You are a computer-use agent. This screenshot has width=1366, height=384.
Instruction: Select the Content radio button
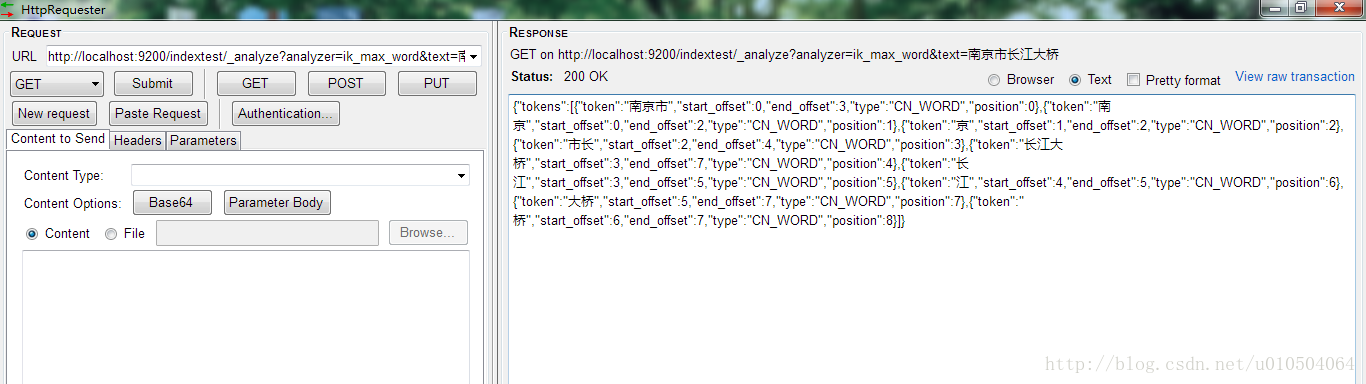pyautogui.click(x=32, y=234)
